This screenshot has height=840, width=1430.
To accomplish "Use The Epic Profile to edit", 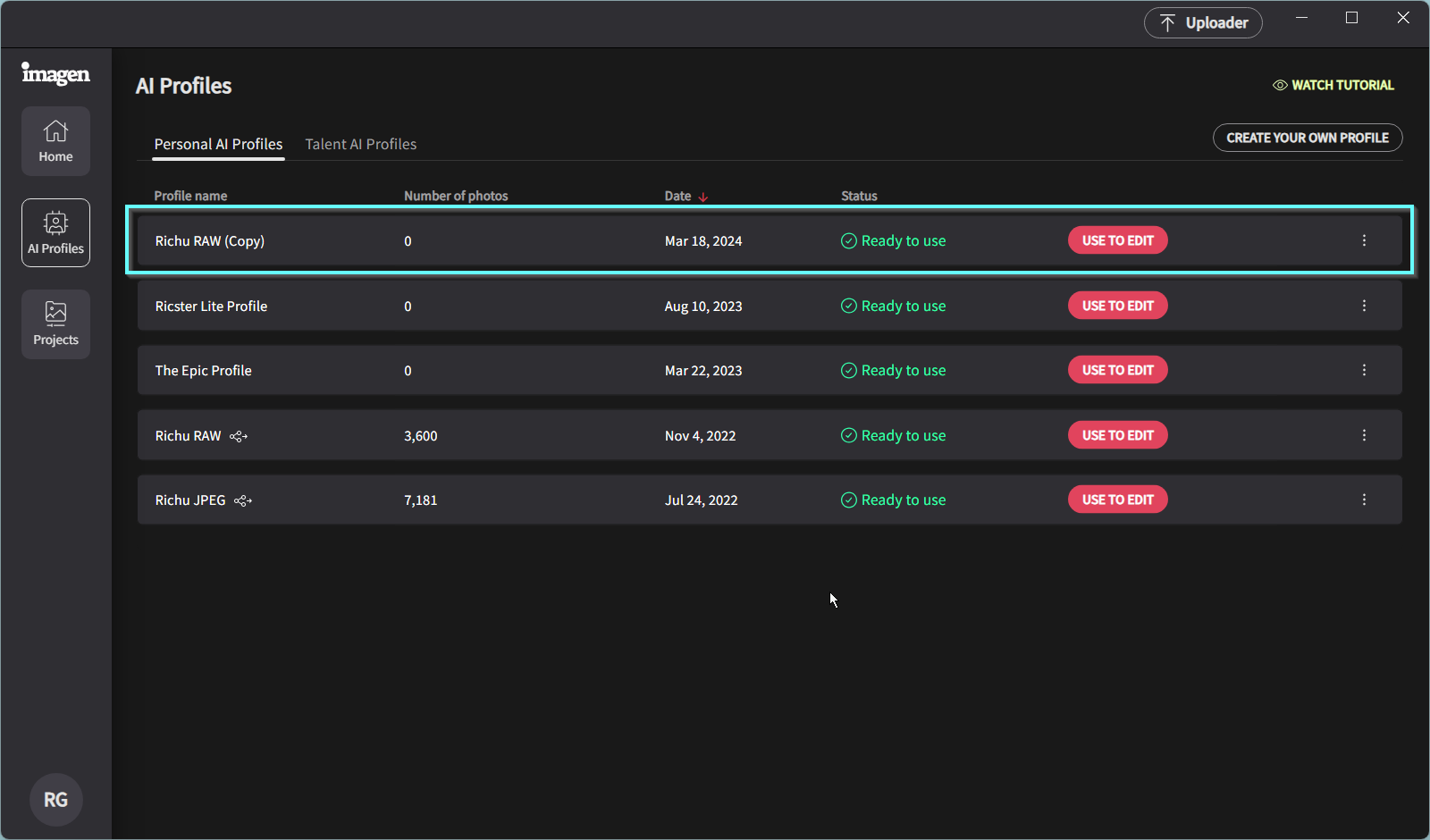I will (x=1117, y=370).
